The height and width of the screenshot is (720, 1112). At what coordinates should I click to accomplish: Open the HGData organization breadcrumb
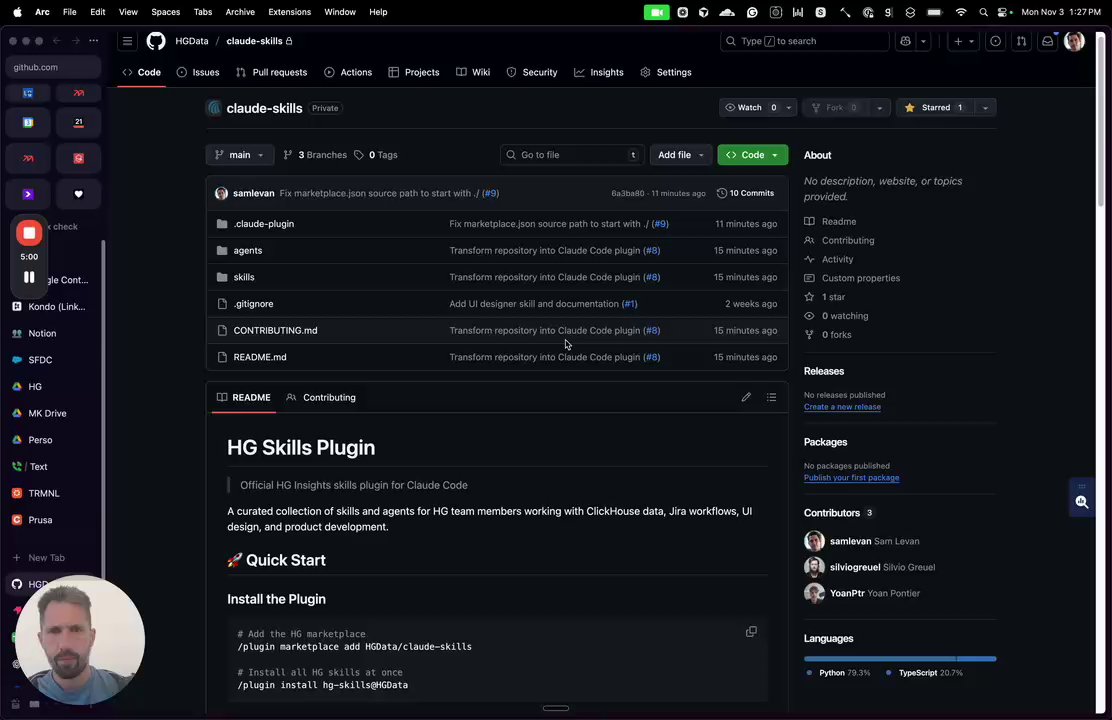(x=192, y=41)
